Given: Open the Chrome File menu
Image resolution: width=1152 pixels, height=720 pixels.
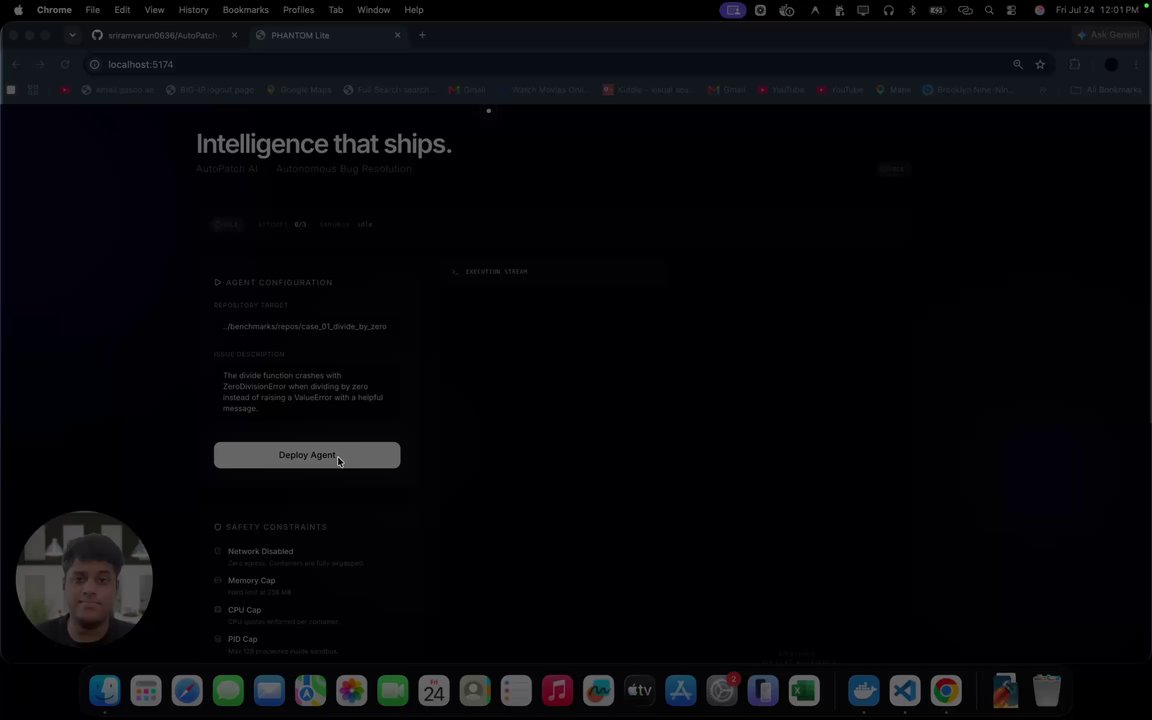Looking at the screenshot, I should 93,10.
